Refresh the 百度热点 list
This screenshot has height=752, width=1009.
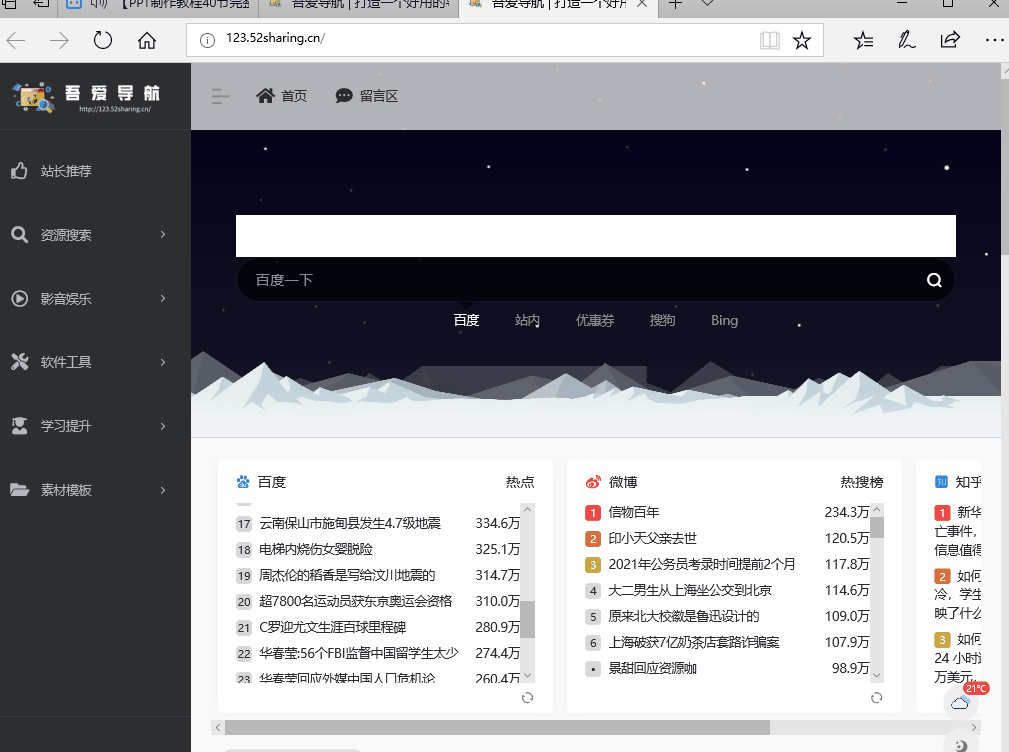point(527,698)
